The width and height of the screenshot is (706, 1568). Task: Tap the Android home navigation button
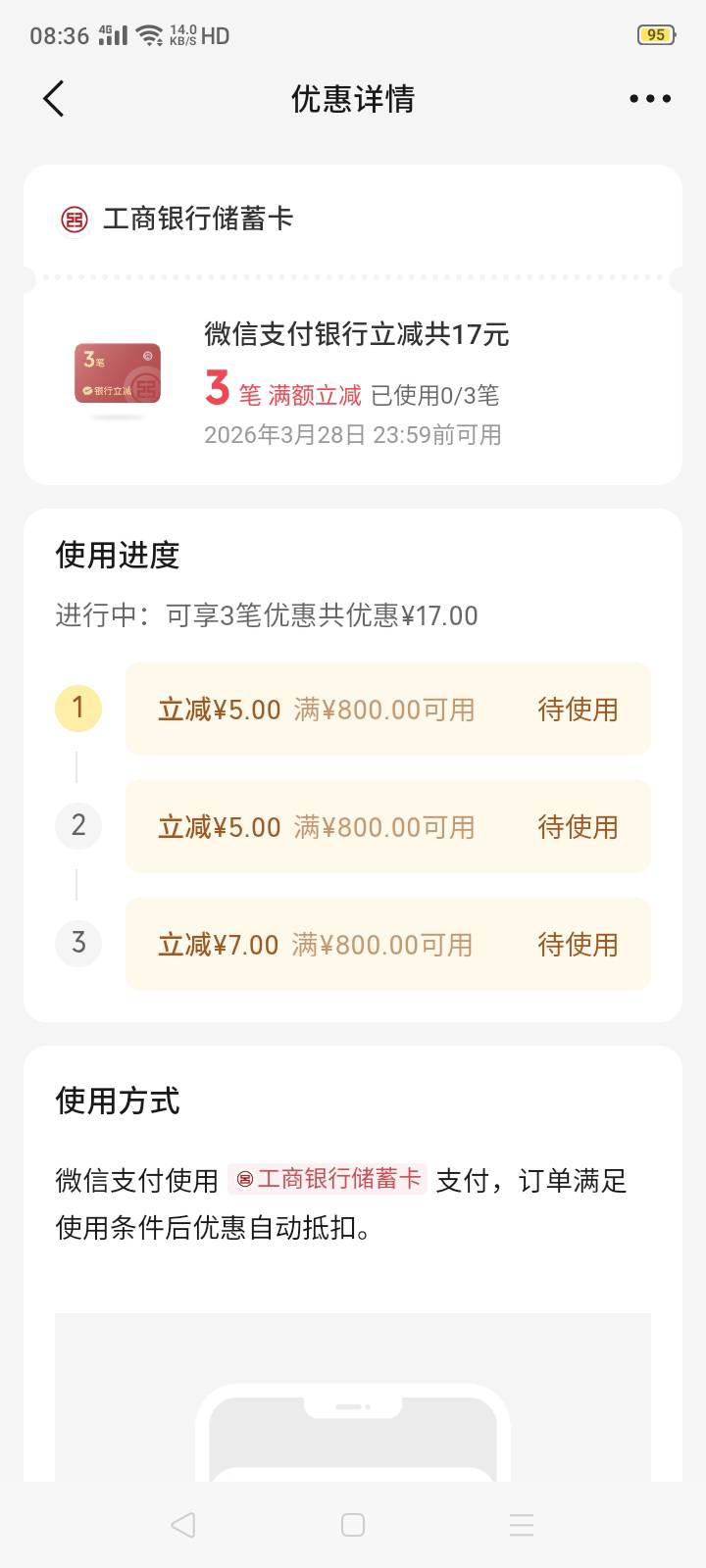click(353, 1525)
